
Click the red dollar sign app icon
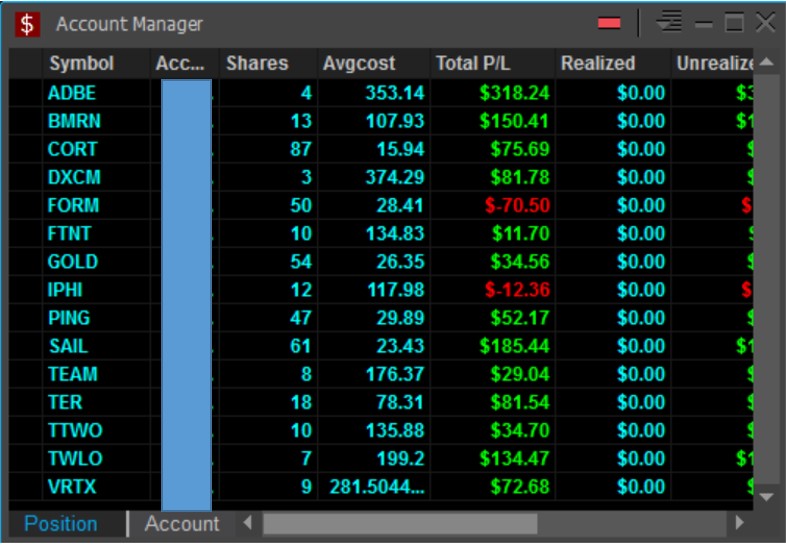click(x=27, y=24)
